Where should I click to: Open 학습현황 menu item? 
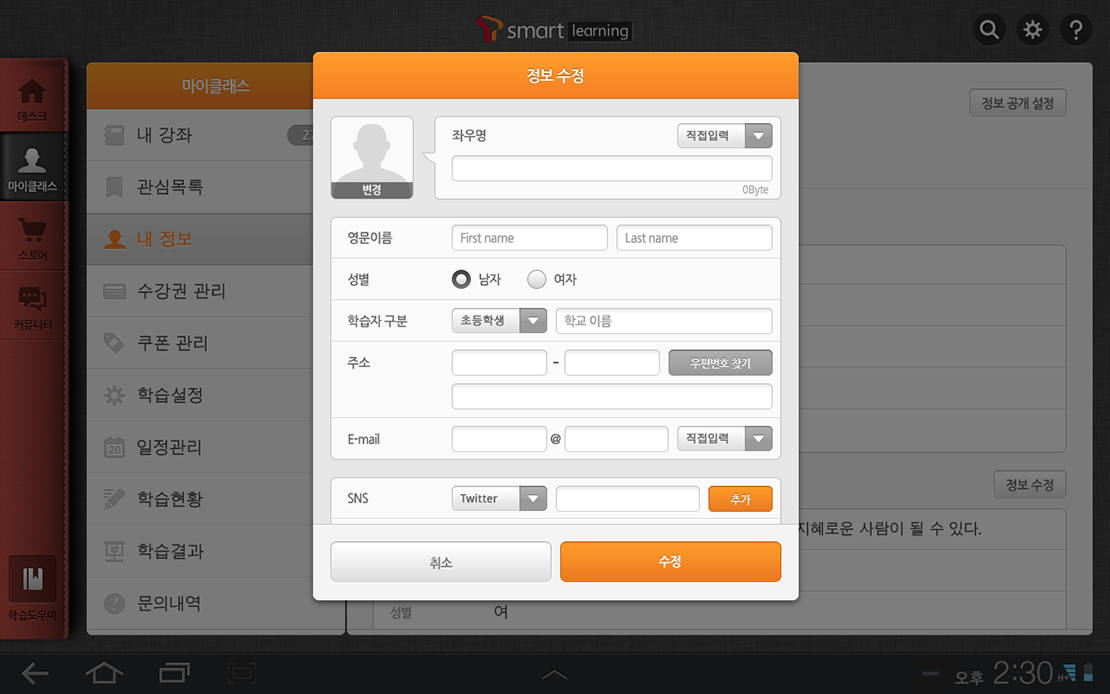201,499
